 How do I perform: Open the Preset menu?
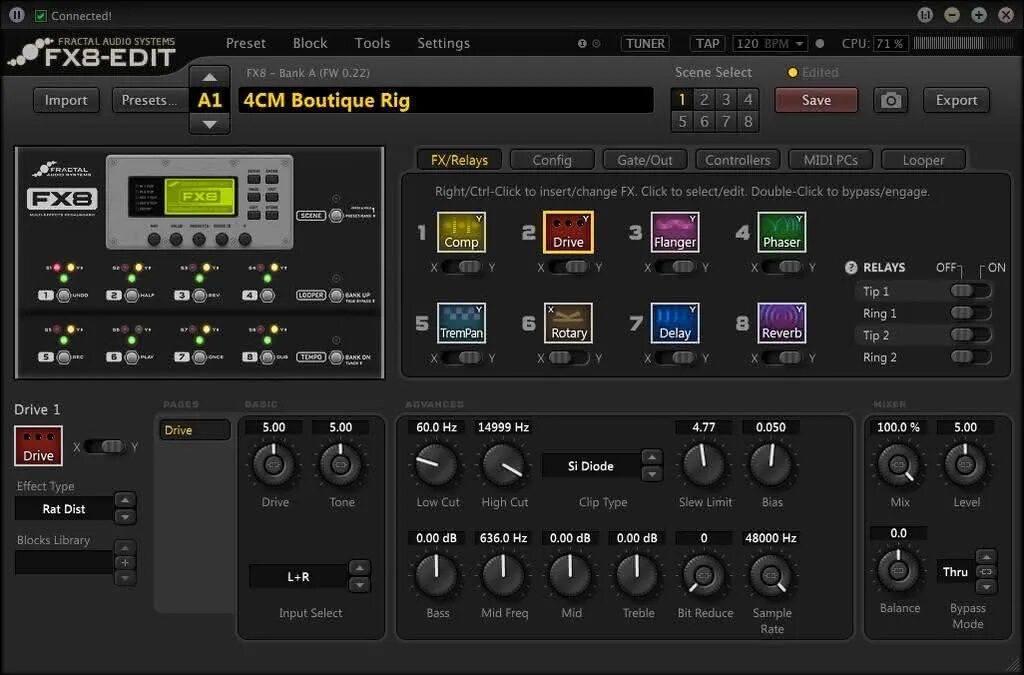click(x=246, y=44)
